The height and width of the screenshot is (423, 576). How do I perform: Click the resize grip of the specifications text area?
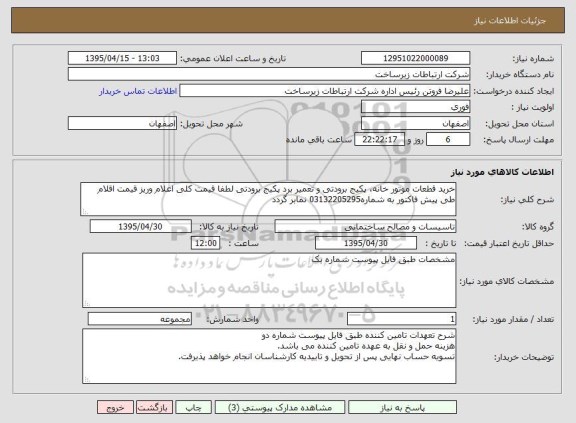click(87, 303)
